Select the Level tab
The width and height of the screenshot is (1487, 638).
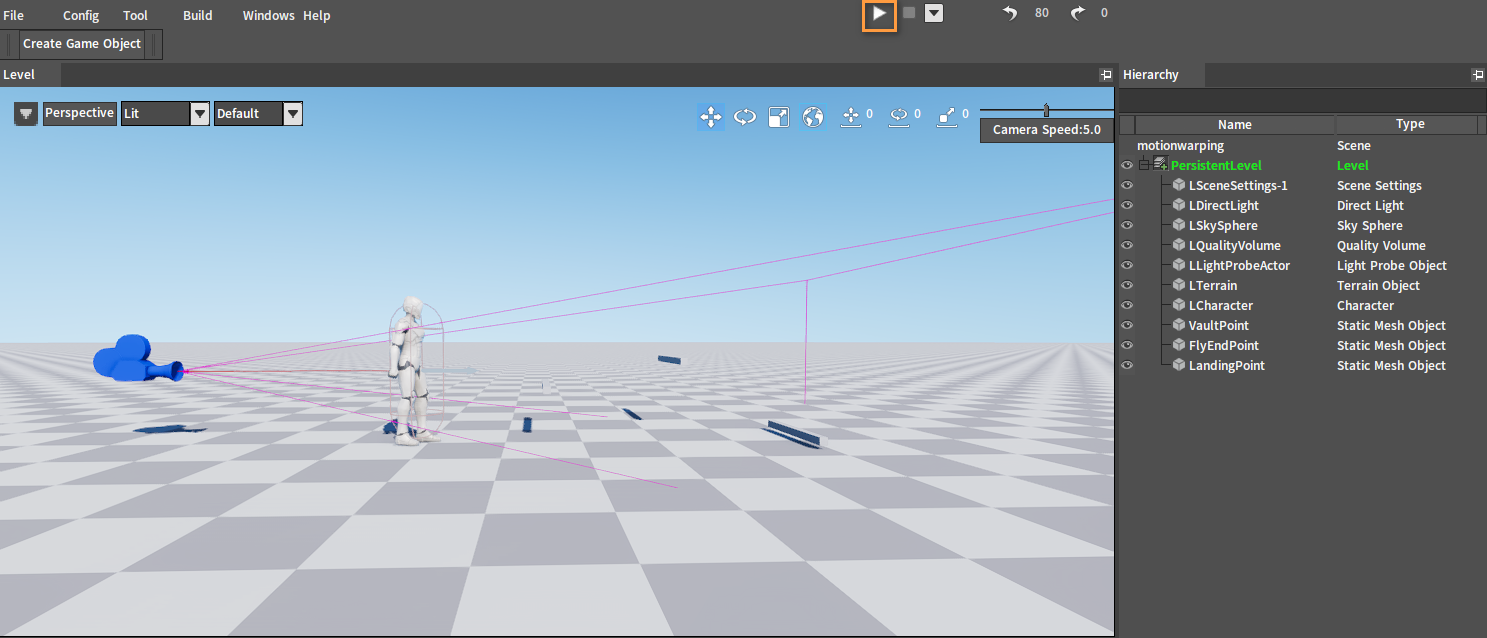(x=30, y=75)
